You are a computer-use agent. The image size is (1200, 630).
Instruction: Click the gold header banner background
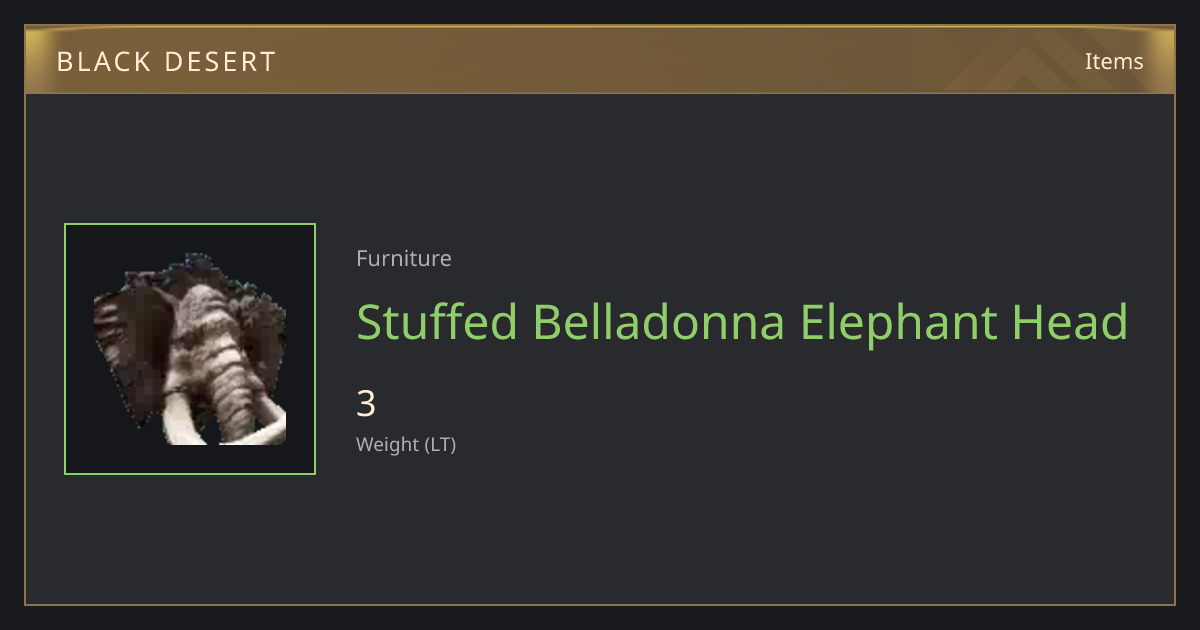click(600, 61)
